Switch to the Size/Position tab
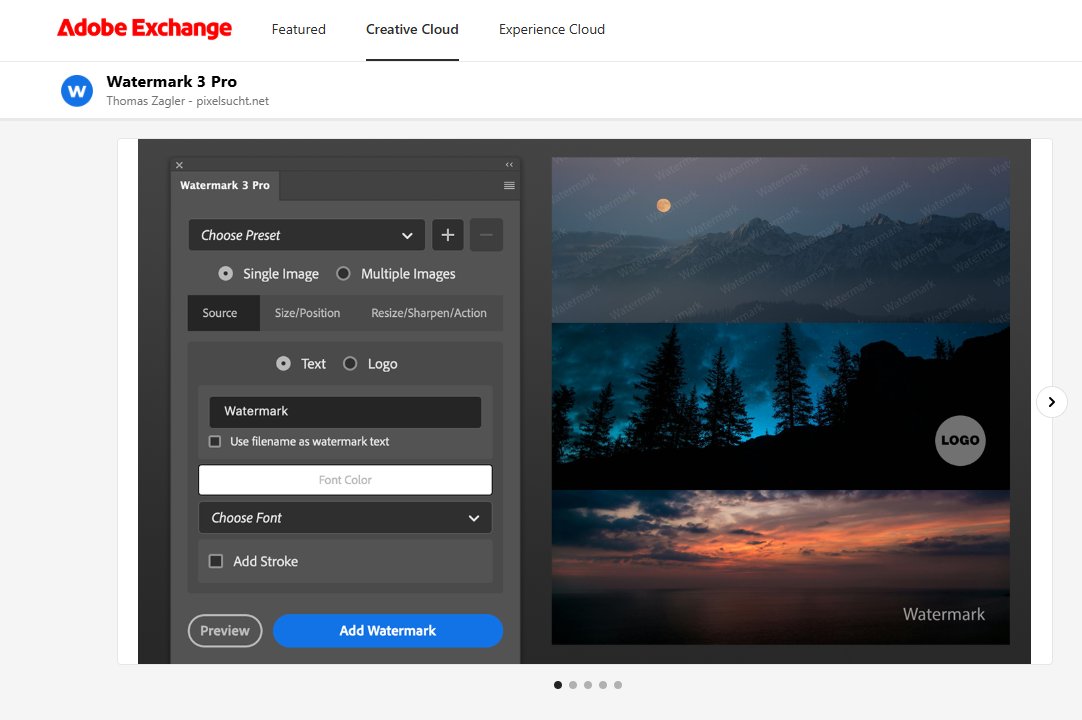 pyautogui.click(x=307, y=312)
